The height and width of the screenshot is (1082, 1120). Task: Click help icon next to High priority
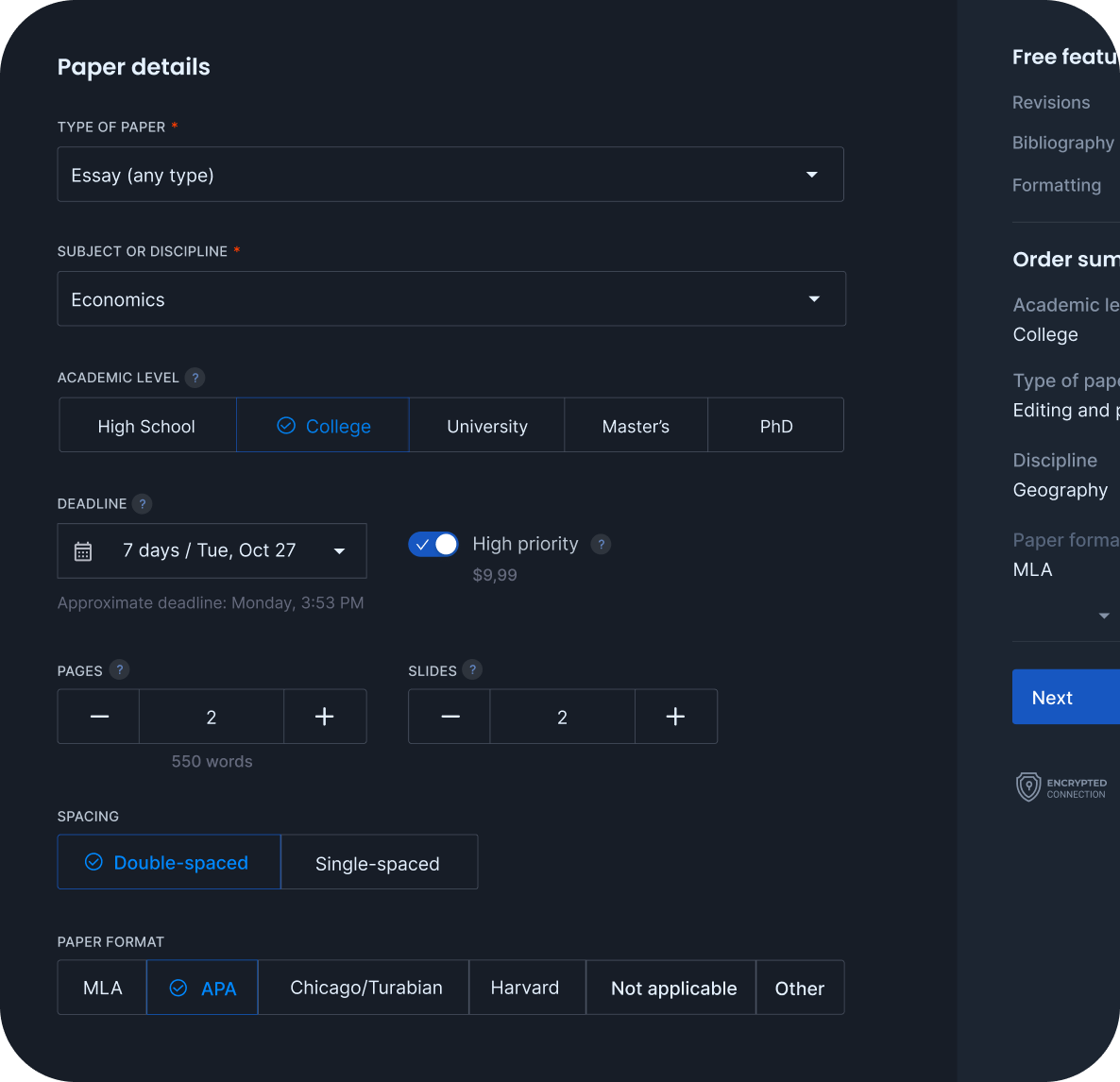(x=601, y=545)
